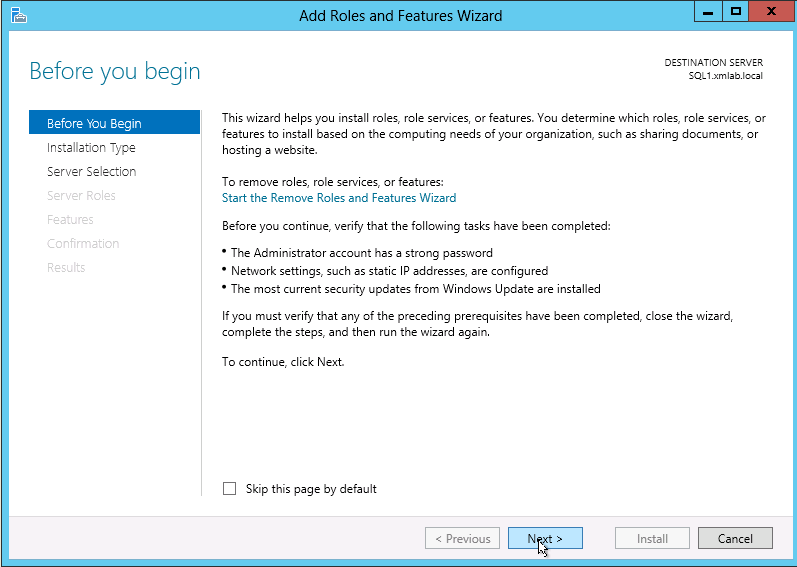Click the Previous button
Viewport: 797px width, 567px height.
461,539
